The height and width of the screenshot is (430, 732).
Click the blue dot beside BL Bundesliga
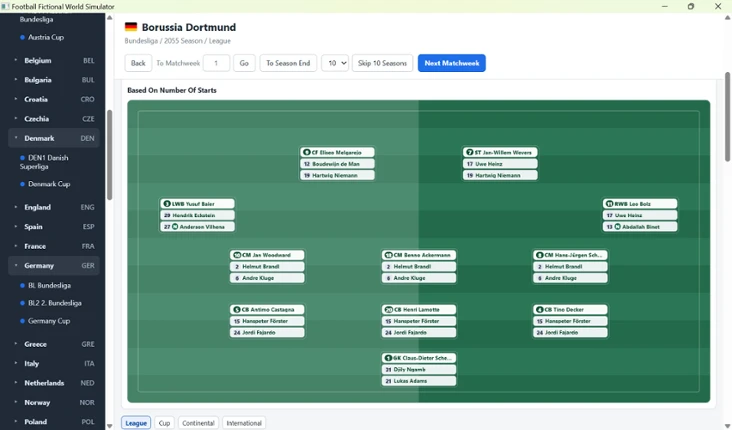(x=22, y=285)
